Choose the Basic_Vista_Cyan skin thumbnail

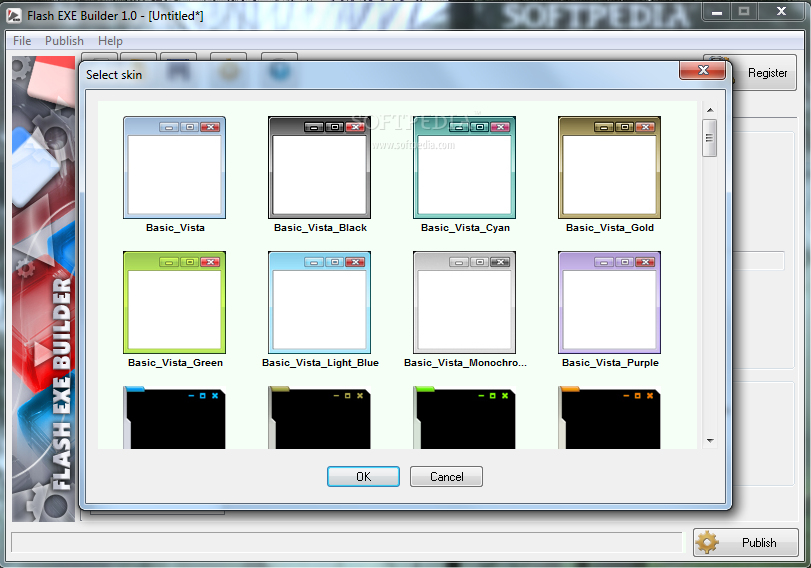click(x=464, y=168)
